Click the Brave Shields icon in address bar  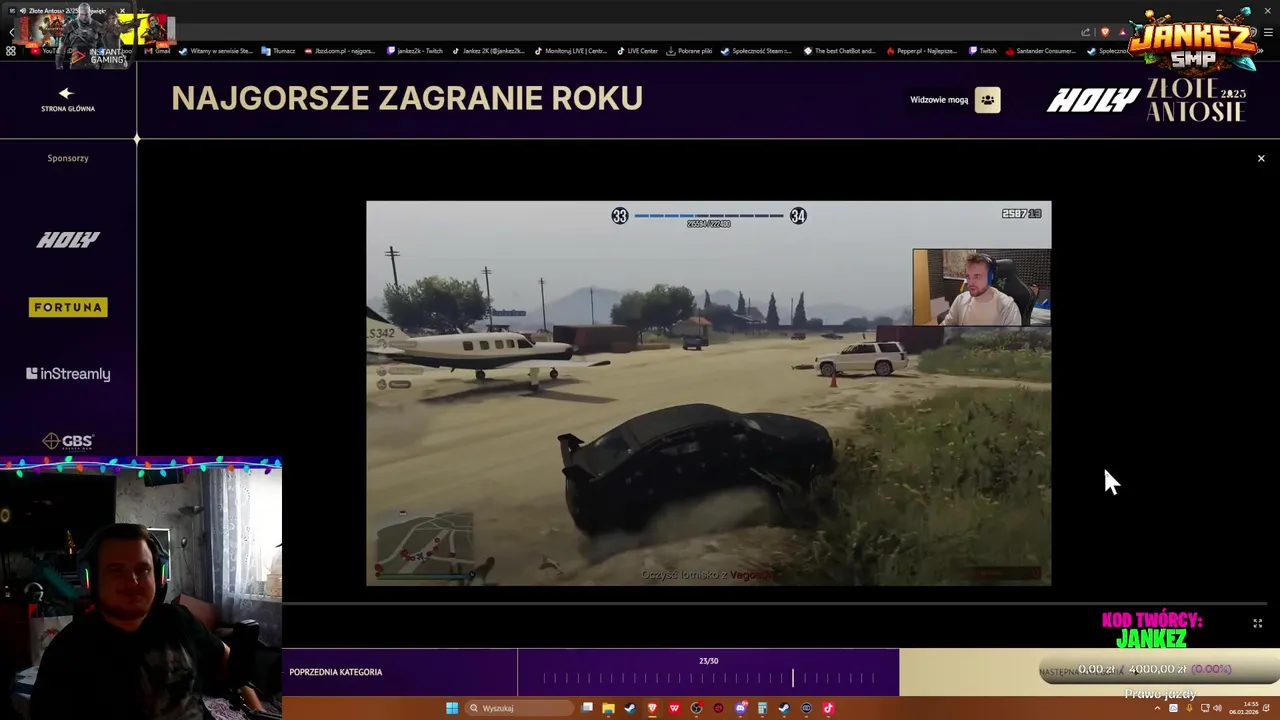(x=1105, y=32)
